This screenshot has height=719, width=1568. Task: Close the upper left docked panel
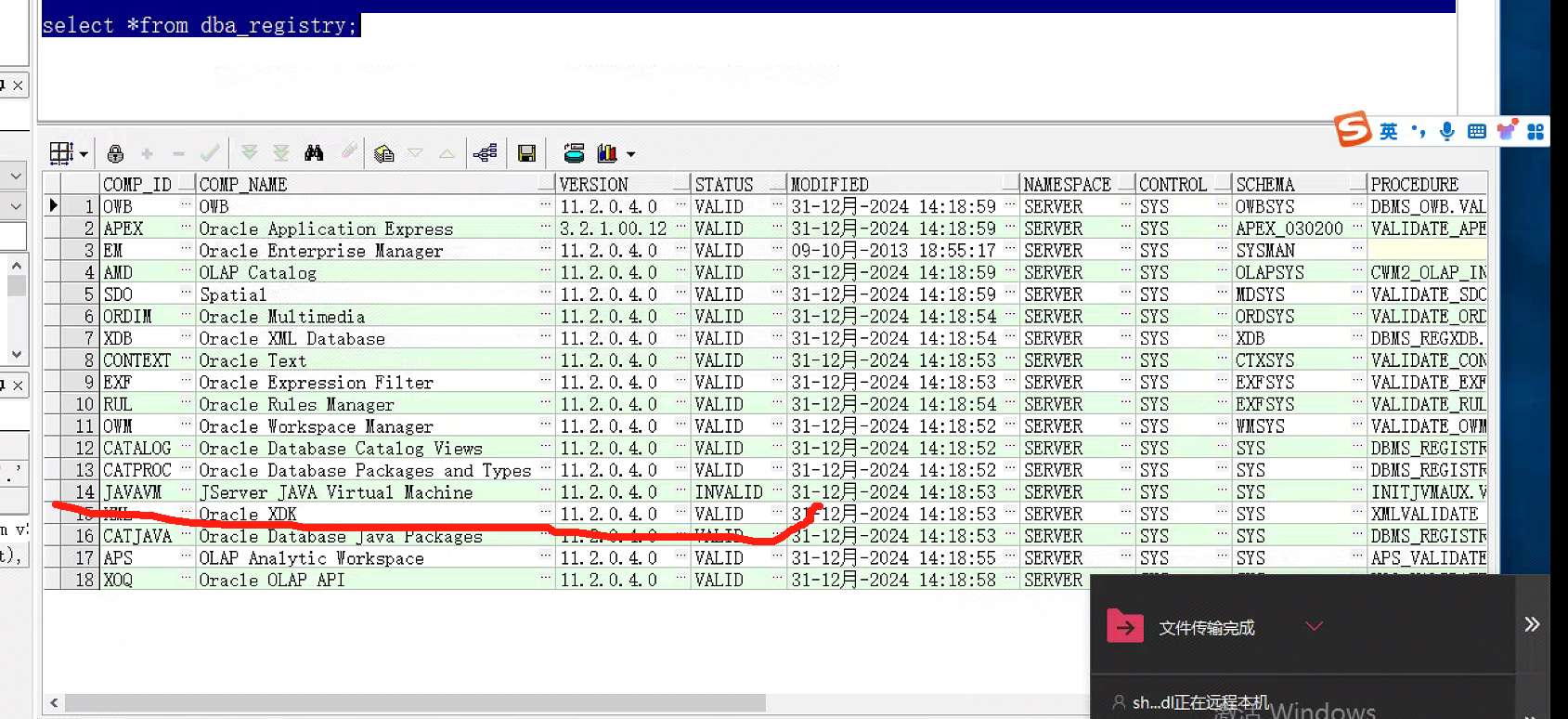coord(18,85)
